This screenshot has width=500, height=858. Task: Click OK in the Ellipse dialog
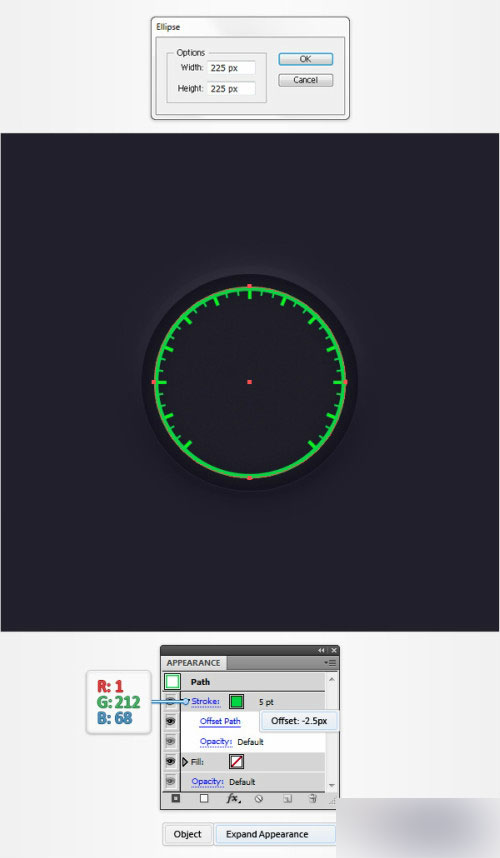coord(305,59)
